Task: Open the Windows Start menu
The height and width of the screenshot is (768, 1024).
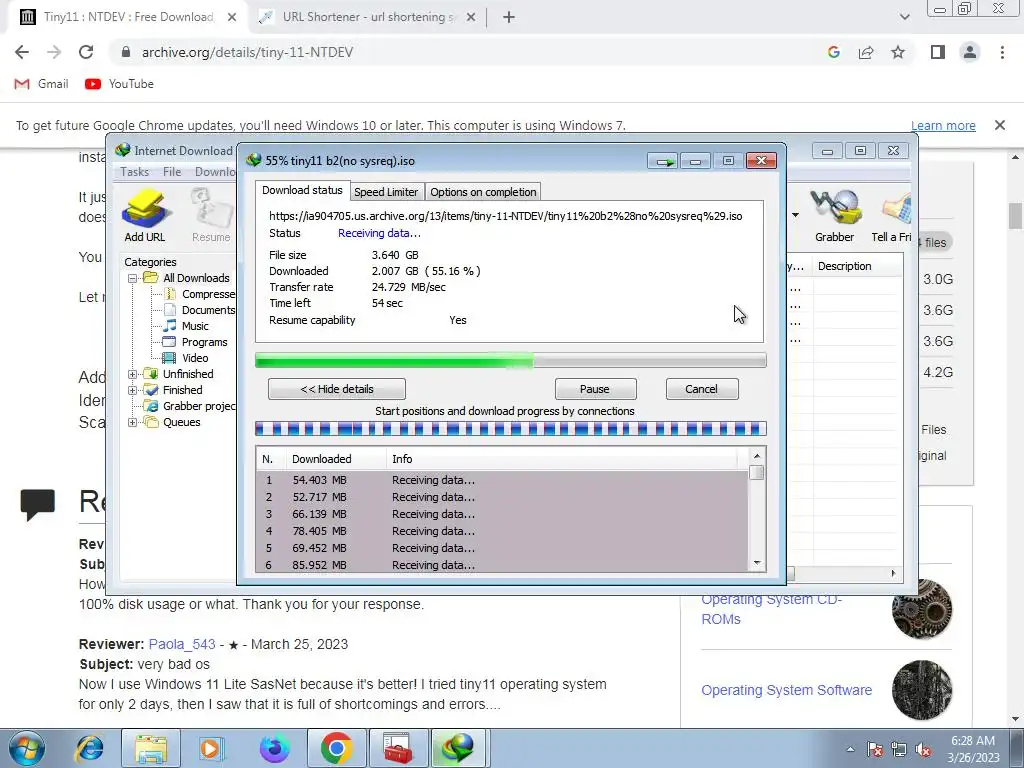Action: coord(27,748)
